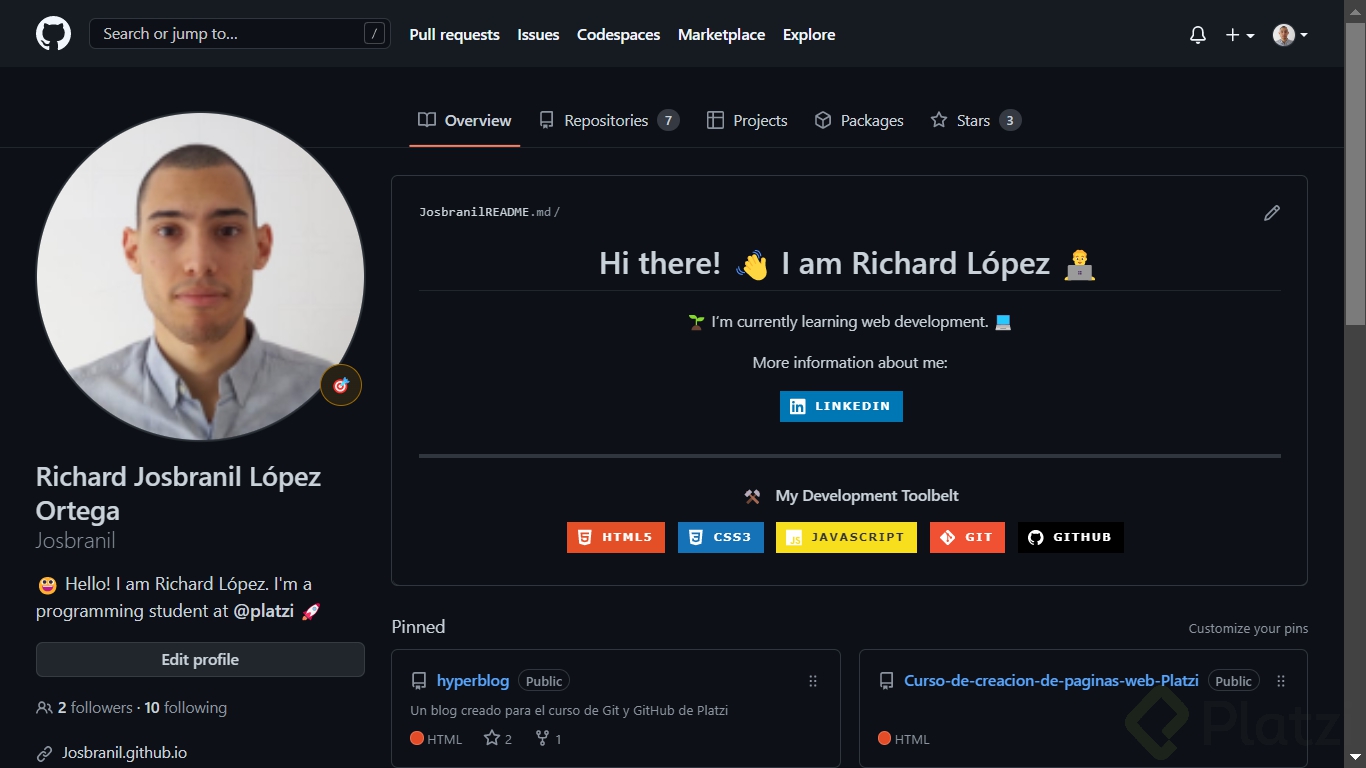This screenshot has height=768, width=1366.
Task: Click inside the Search or jump to field
Action: click(x=239, y=33)
